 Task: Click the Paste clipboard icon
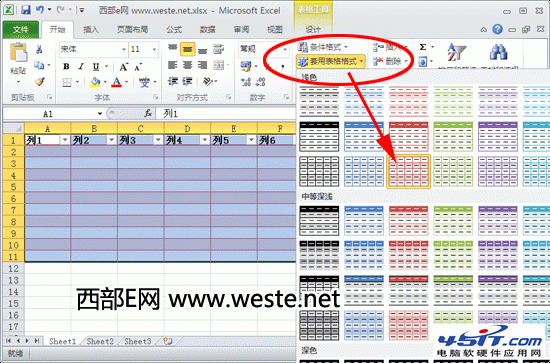[18, 53]
